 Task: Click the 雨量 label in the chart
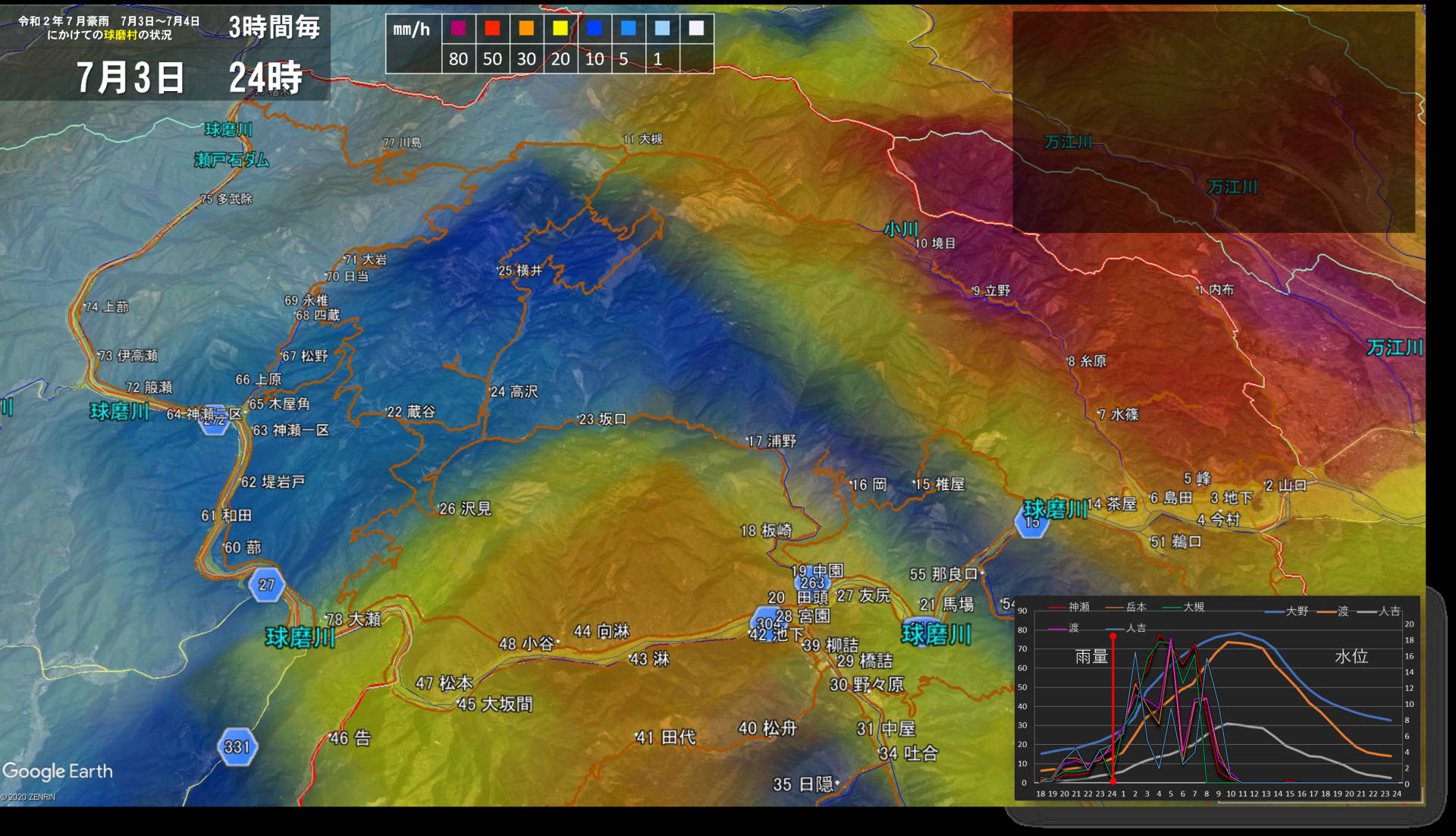(x=1091, y=656)
